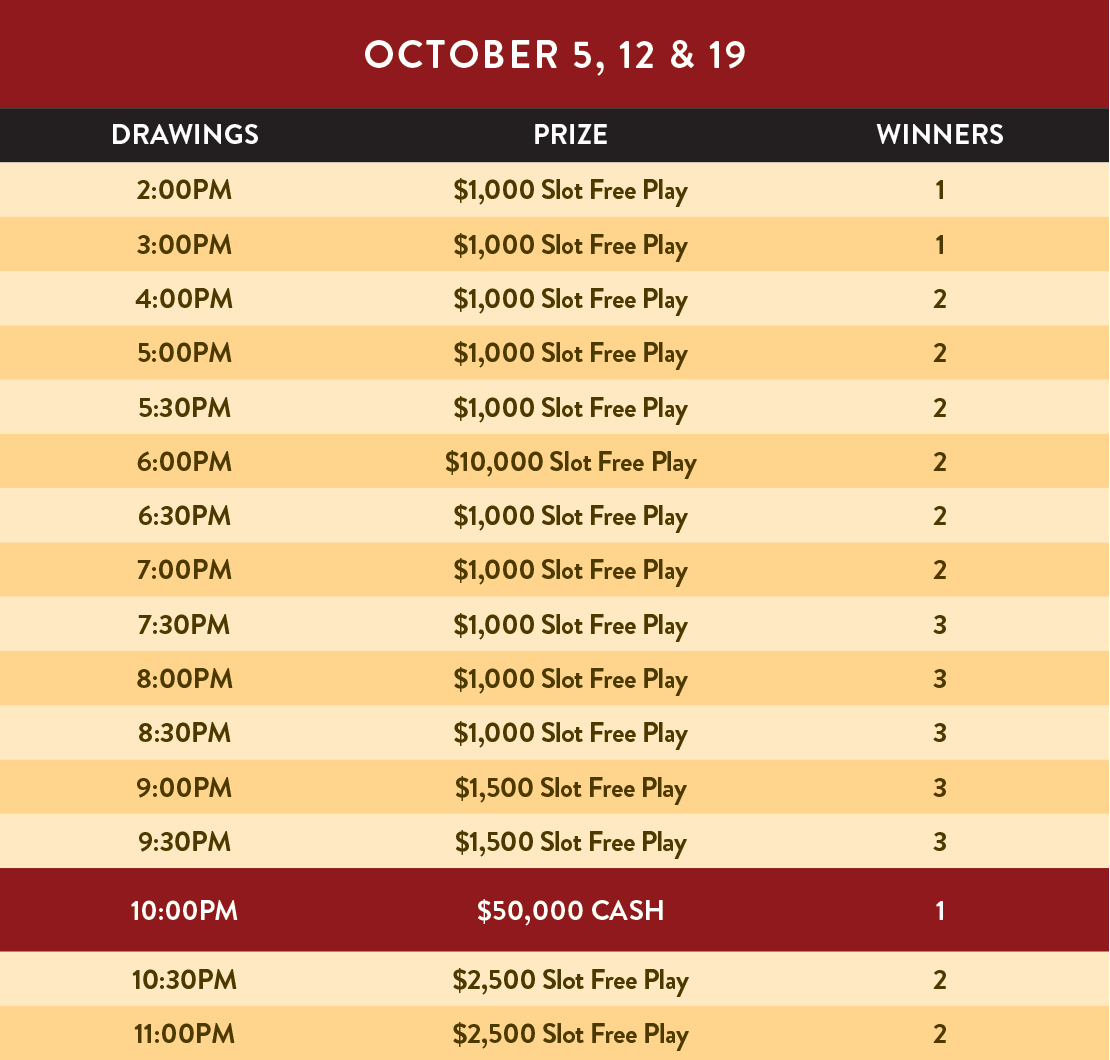Click the winners count for 4:00PM drawing
This screenshot has height=1060, width=1110.
coord(940,299)
